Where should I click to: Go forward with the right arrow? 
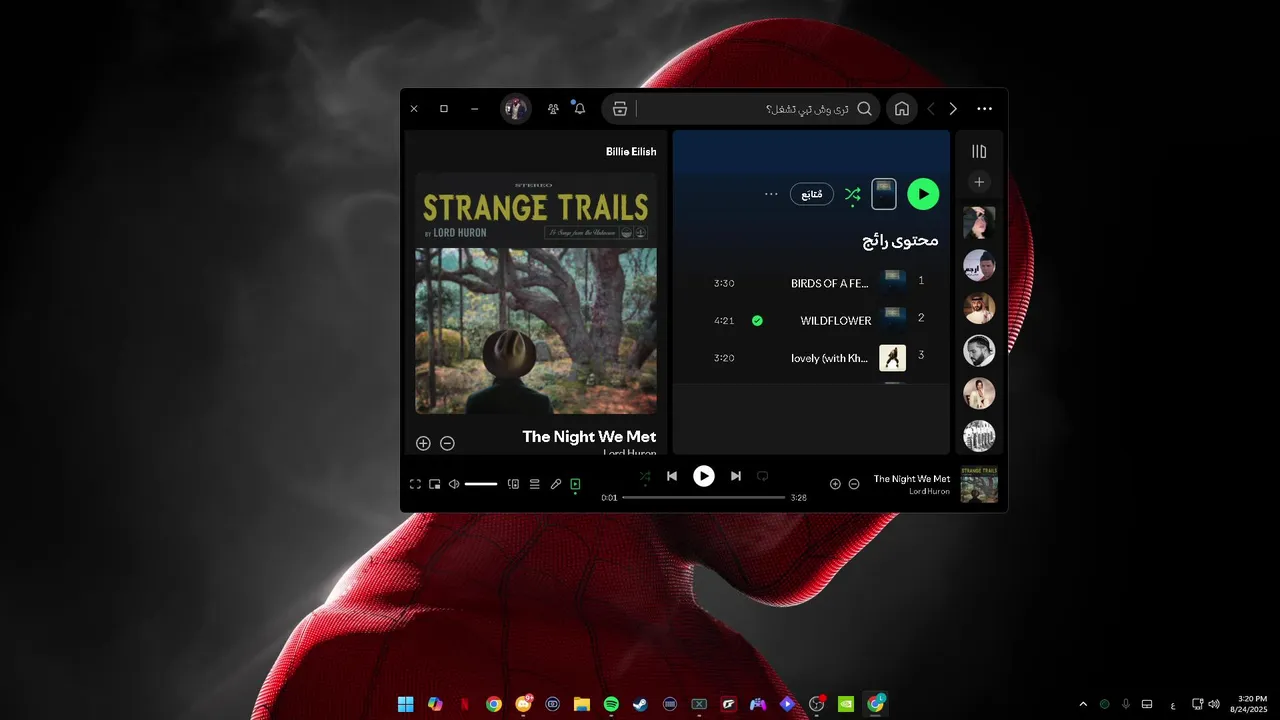(953, 109)
